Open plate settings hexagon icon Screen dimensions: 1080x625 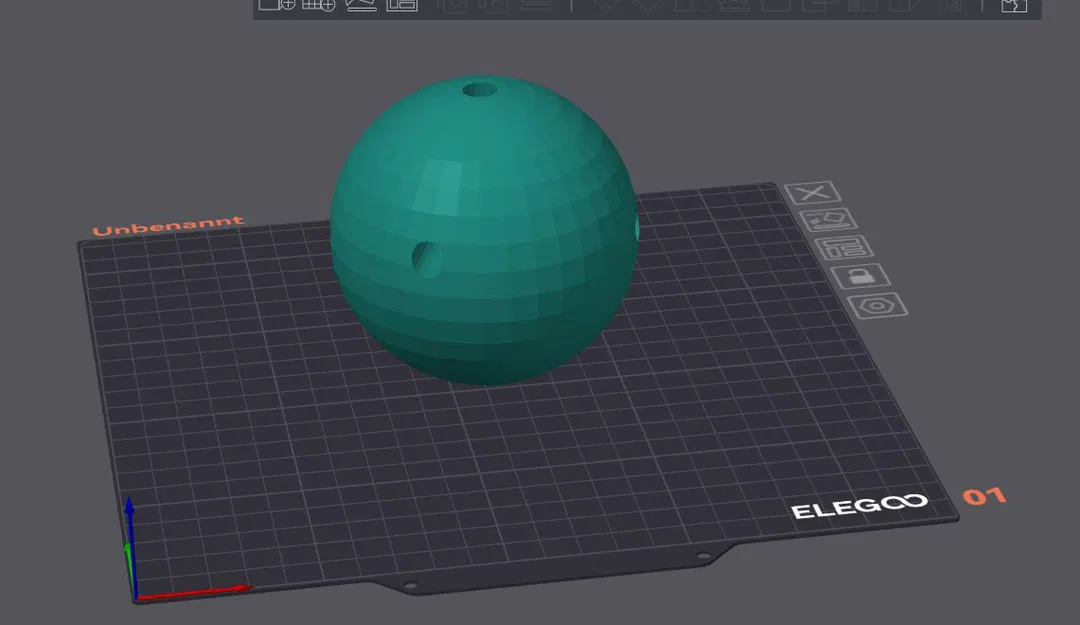(x=877, y=306)
